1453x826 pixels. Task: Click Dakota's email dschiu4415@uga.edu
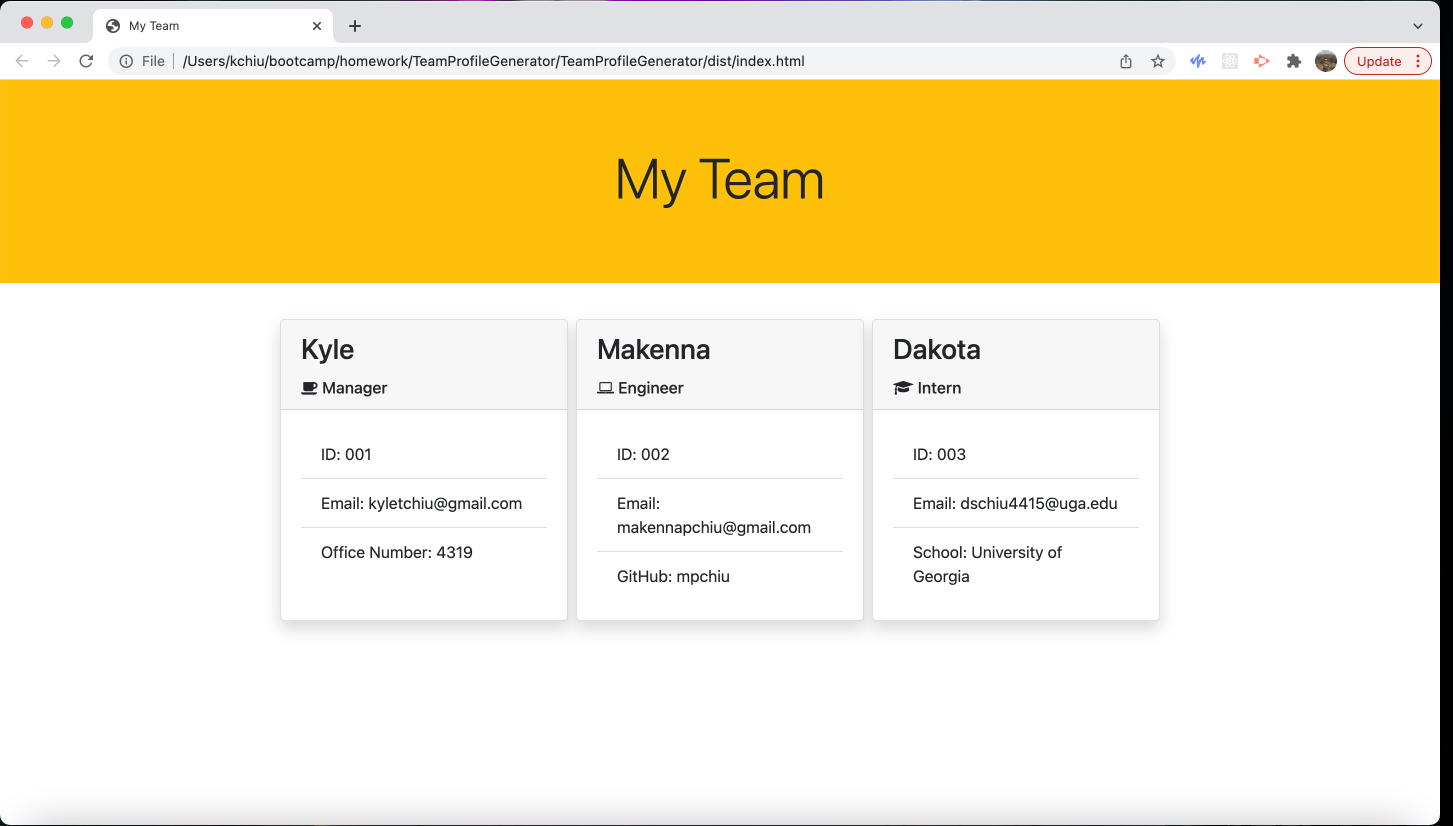pyautogui.click(x=1039, y=503)
